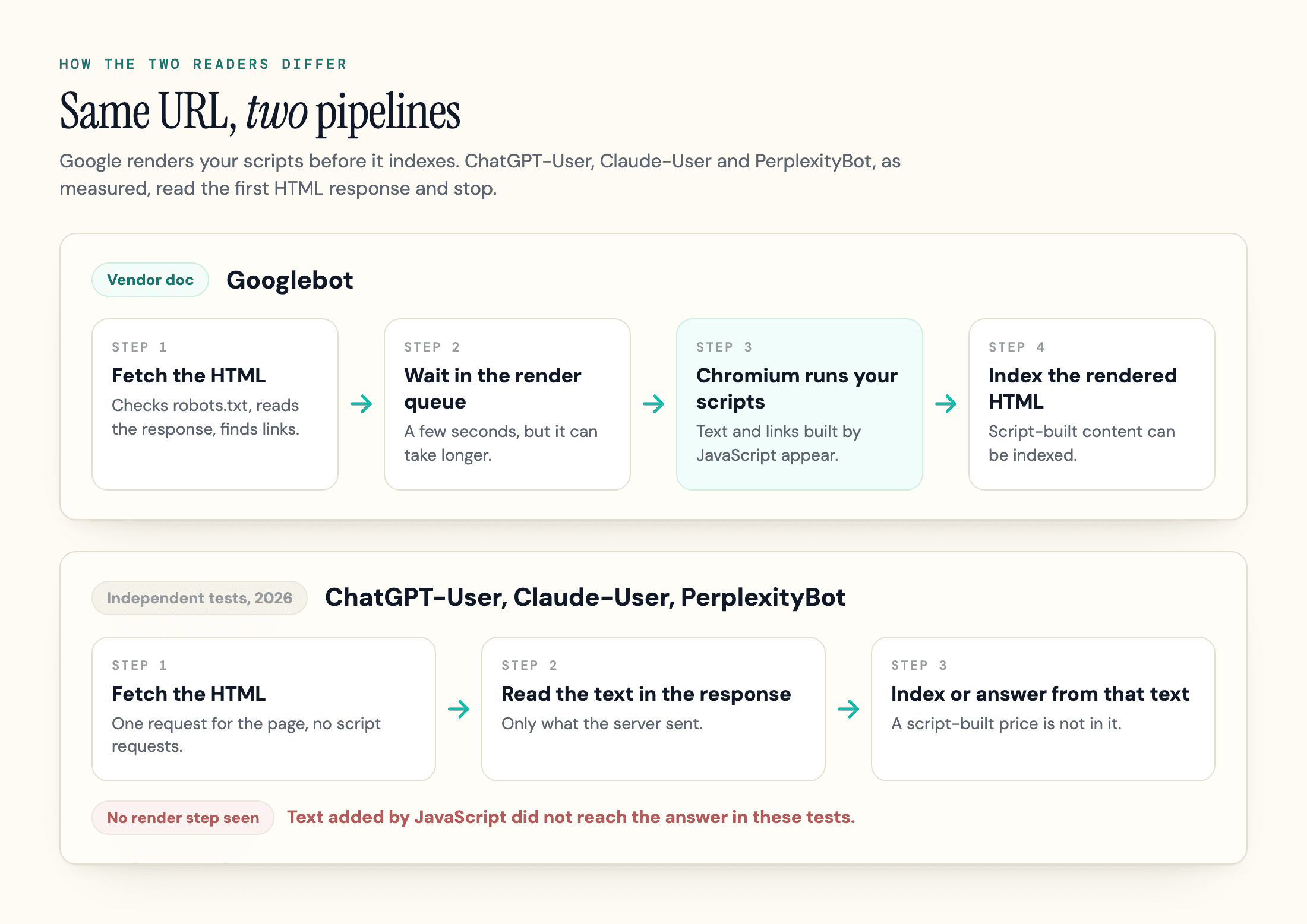Click the 'HOW THE TWO READERS DIFFER' label
The height and width of the screenshot is (924, 1307).
coord(203,64)
